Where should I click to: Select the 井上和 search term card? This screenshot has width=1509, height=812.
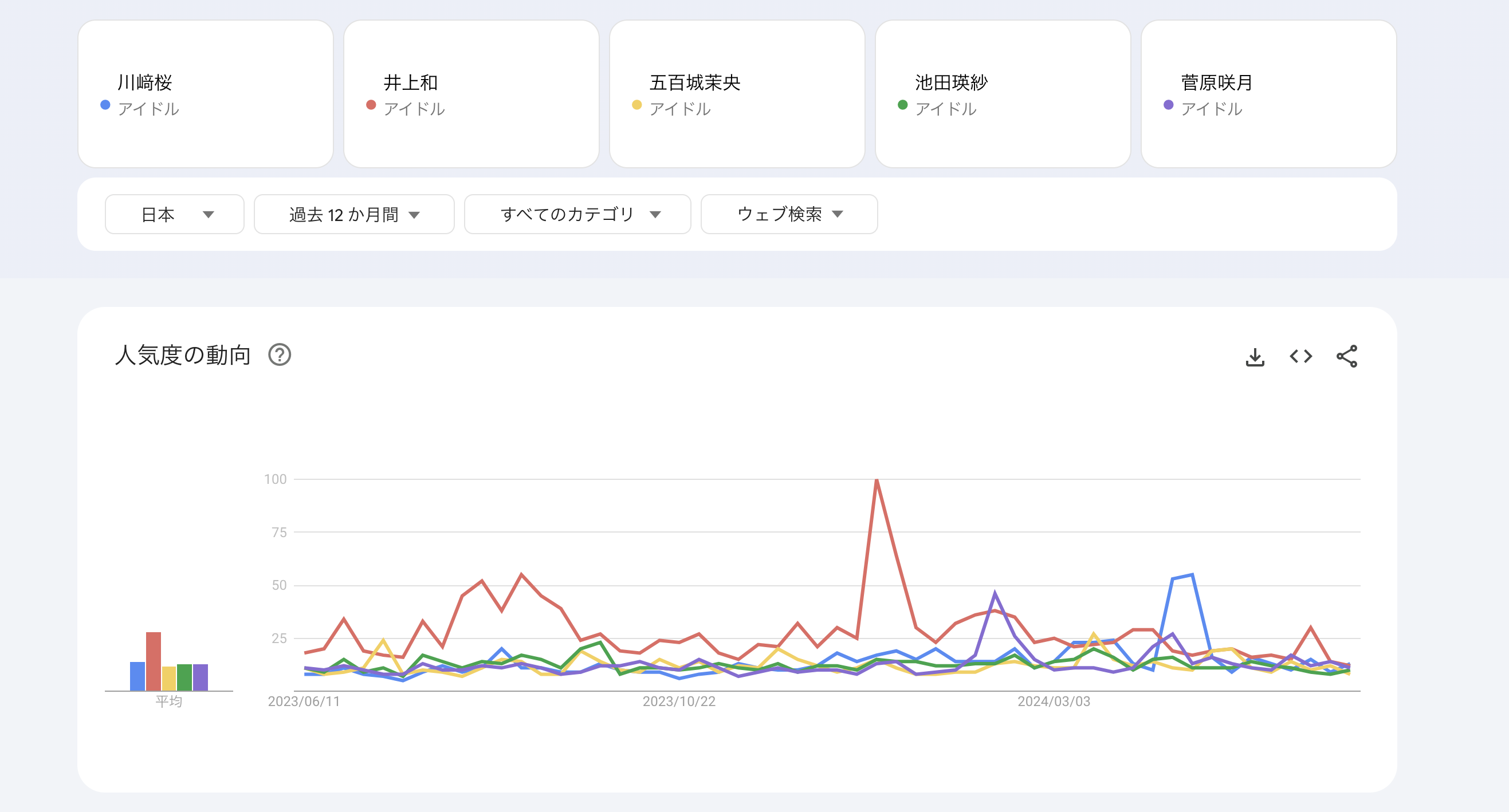coord(471,94)
